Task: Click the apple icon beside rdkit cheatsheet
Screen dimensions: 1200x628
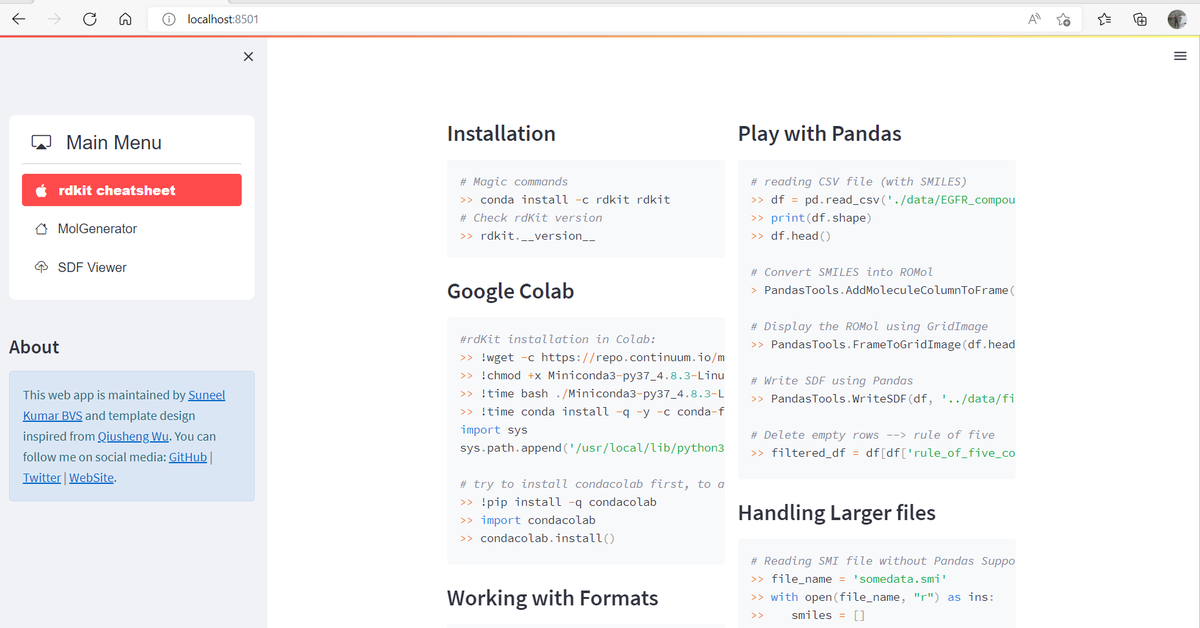Action: (x=41, y=190)
